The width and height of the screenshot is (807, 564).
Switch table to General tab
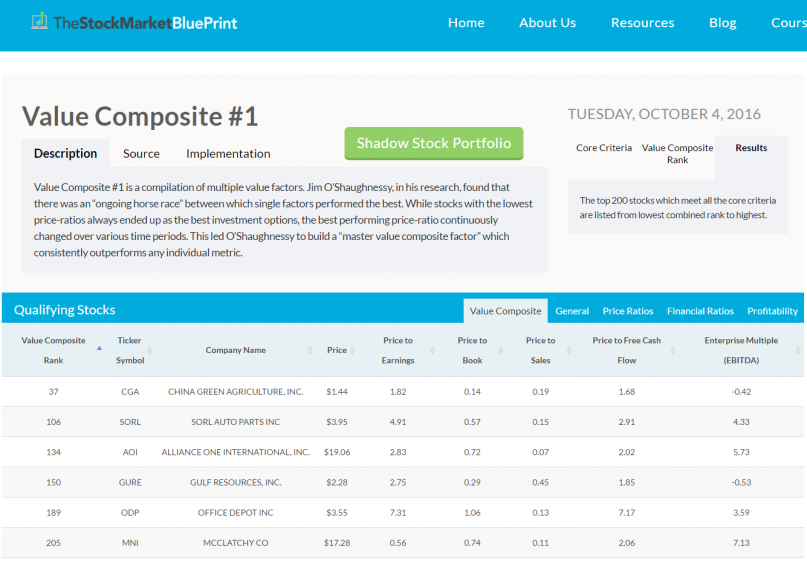pos(572,311)
